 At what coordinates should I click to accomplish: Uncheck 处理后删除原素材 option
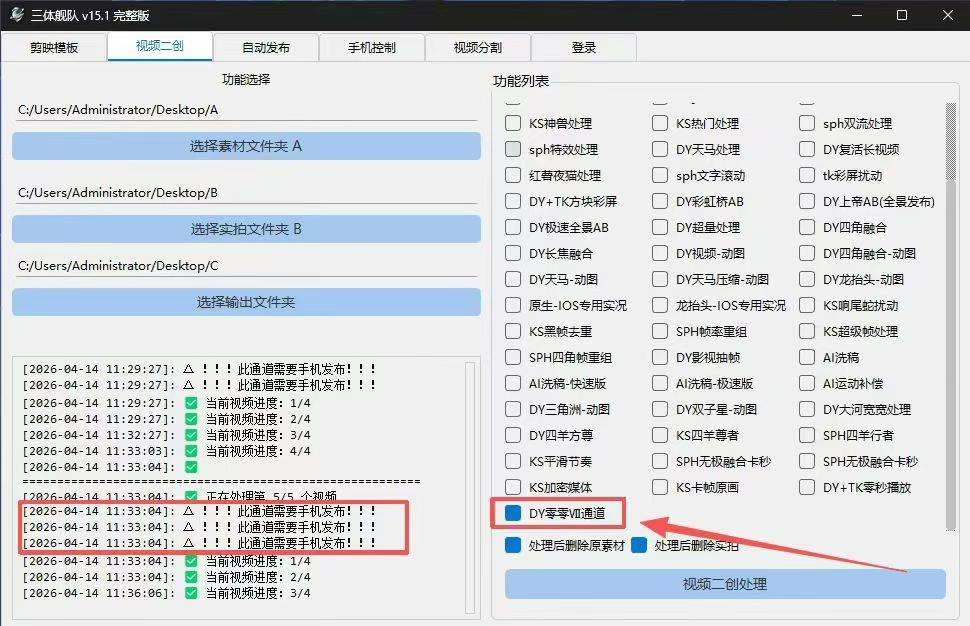click(x=513, y=545)
